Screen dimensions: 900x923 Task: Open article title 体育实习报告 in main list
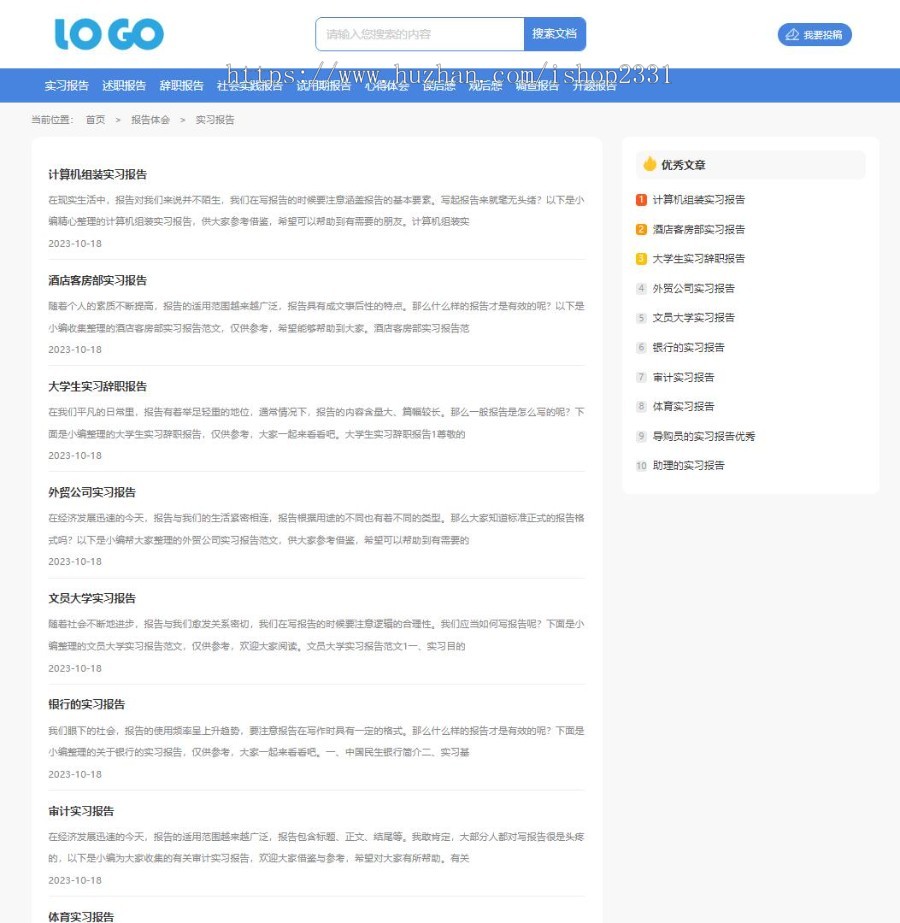click(x=81, y=917)
